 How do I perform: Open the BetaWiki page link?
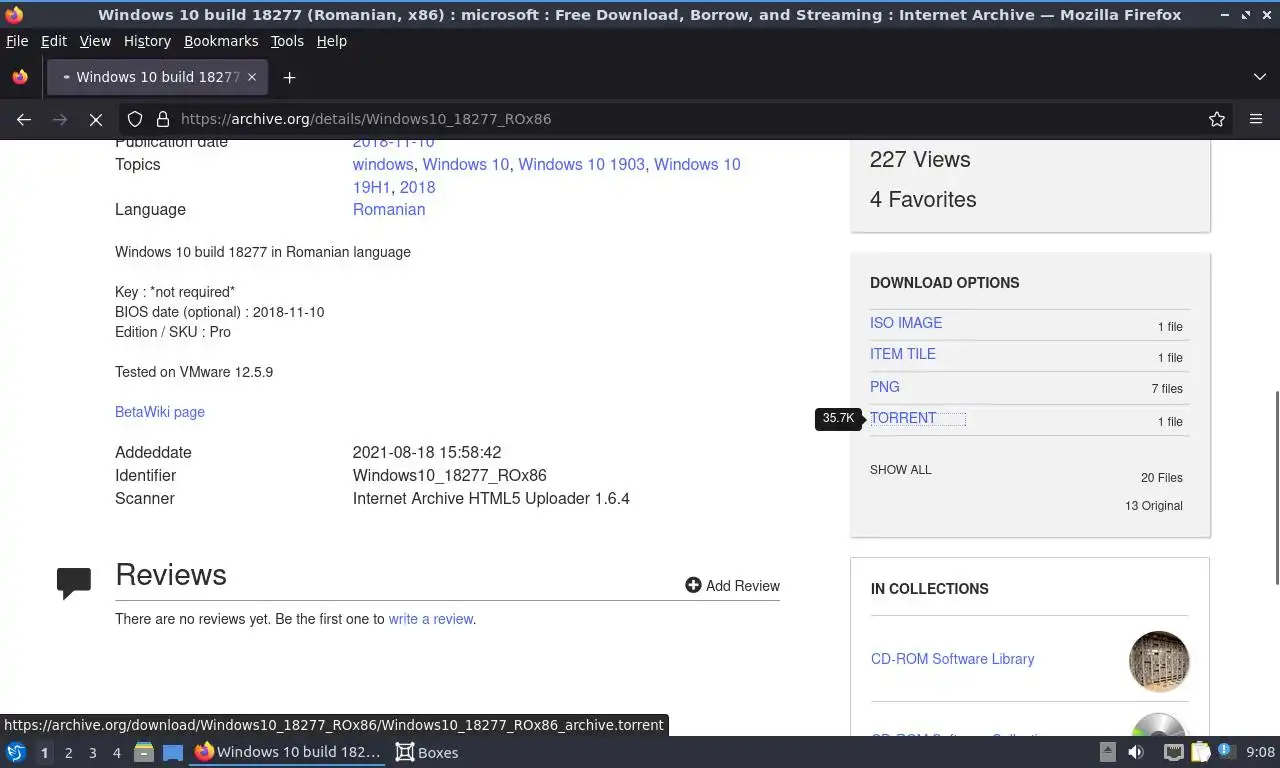[160, 412]
